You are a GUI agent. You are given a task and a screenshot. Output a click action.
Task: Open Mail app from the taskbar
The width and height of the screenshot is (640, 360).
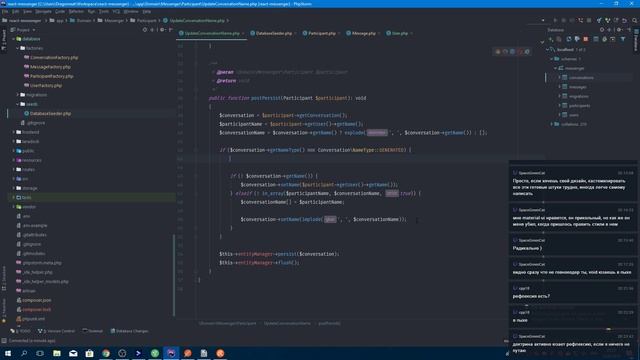click(73, 353)
